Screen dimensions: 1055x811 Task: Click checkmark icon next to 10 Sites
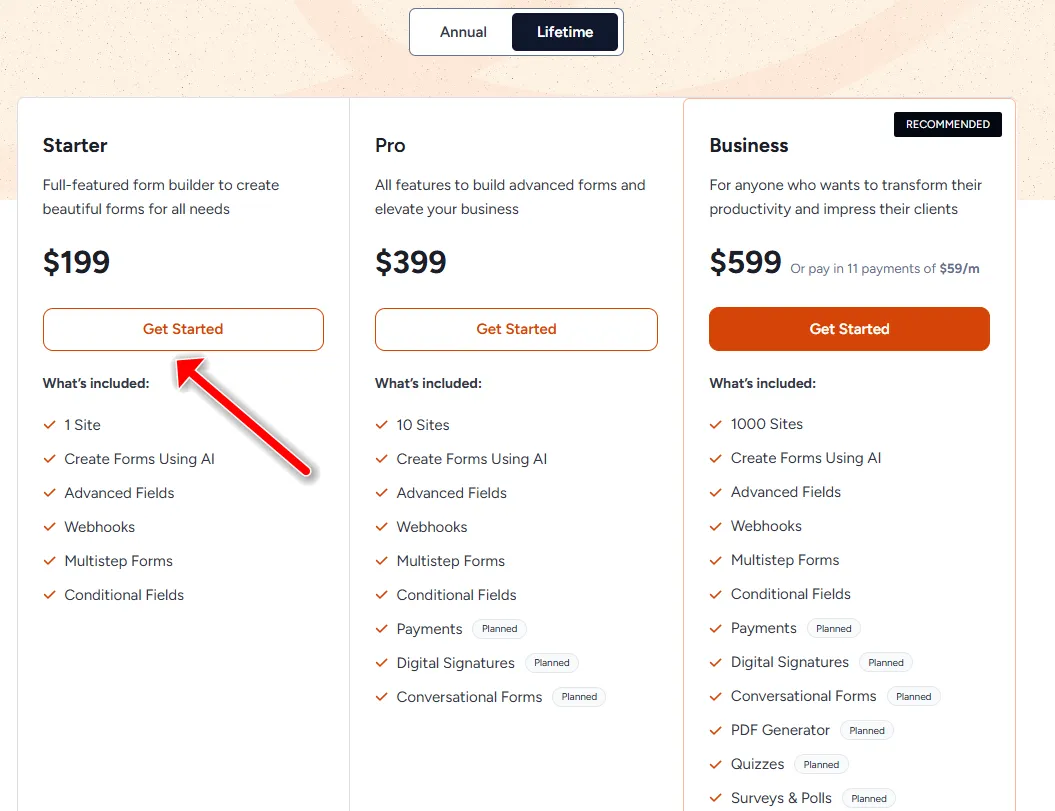pos(381,425)
